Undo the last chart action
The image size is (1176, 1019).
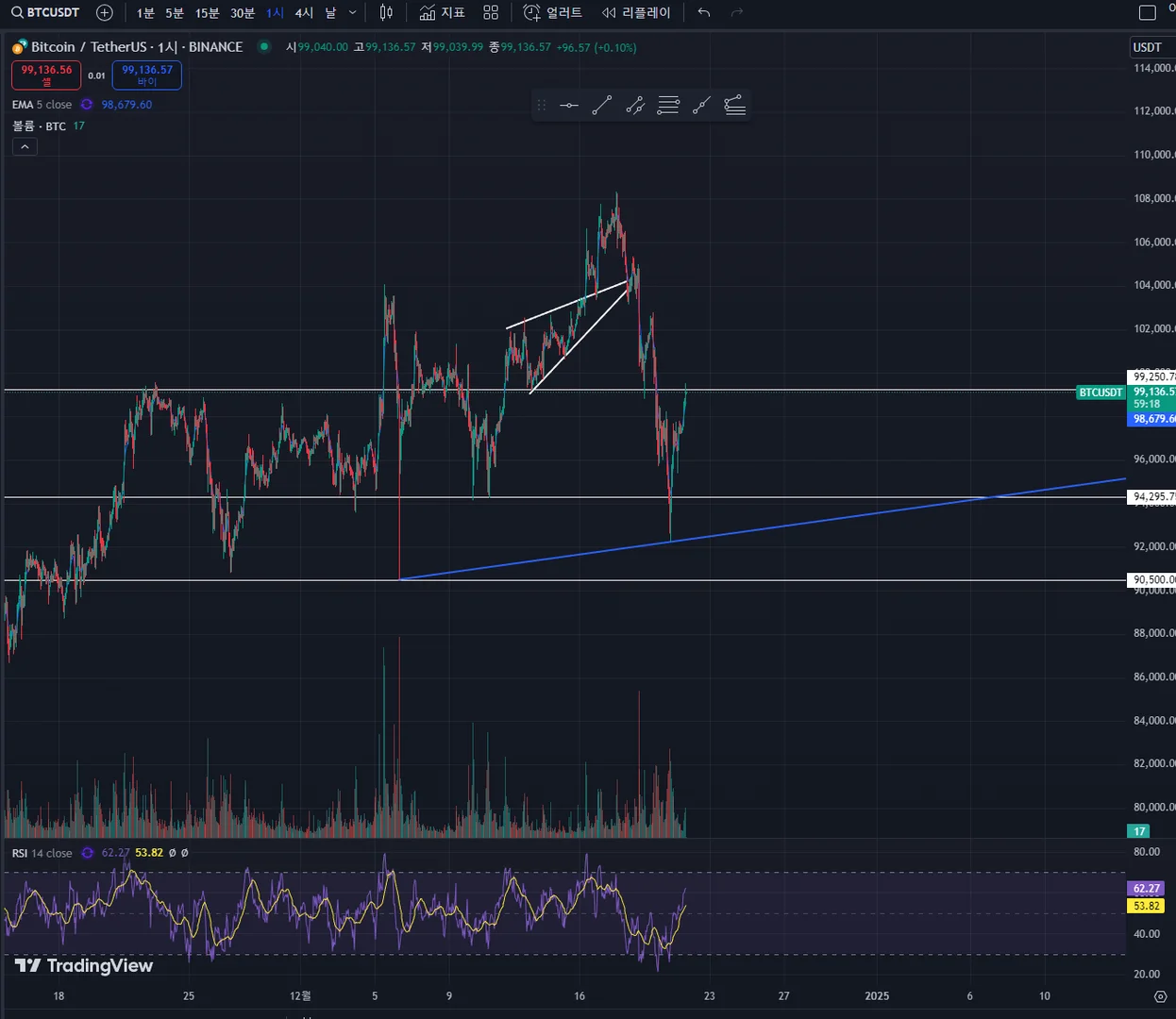(x=704, y=12)
